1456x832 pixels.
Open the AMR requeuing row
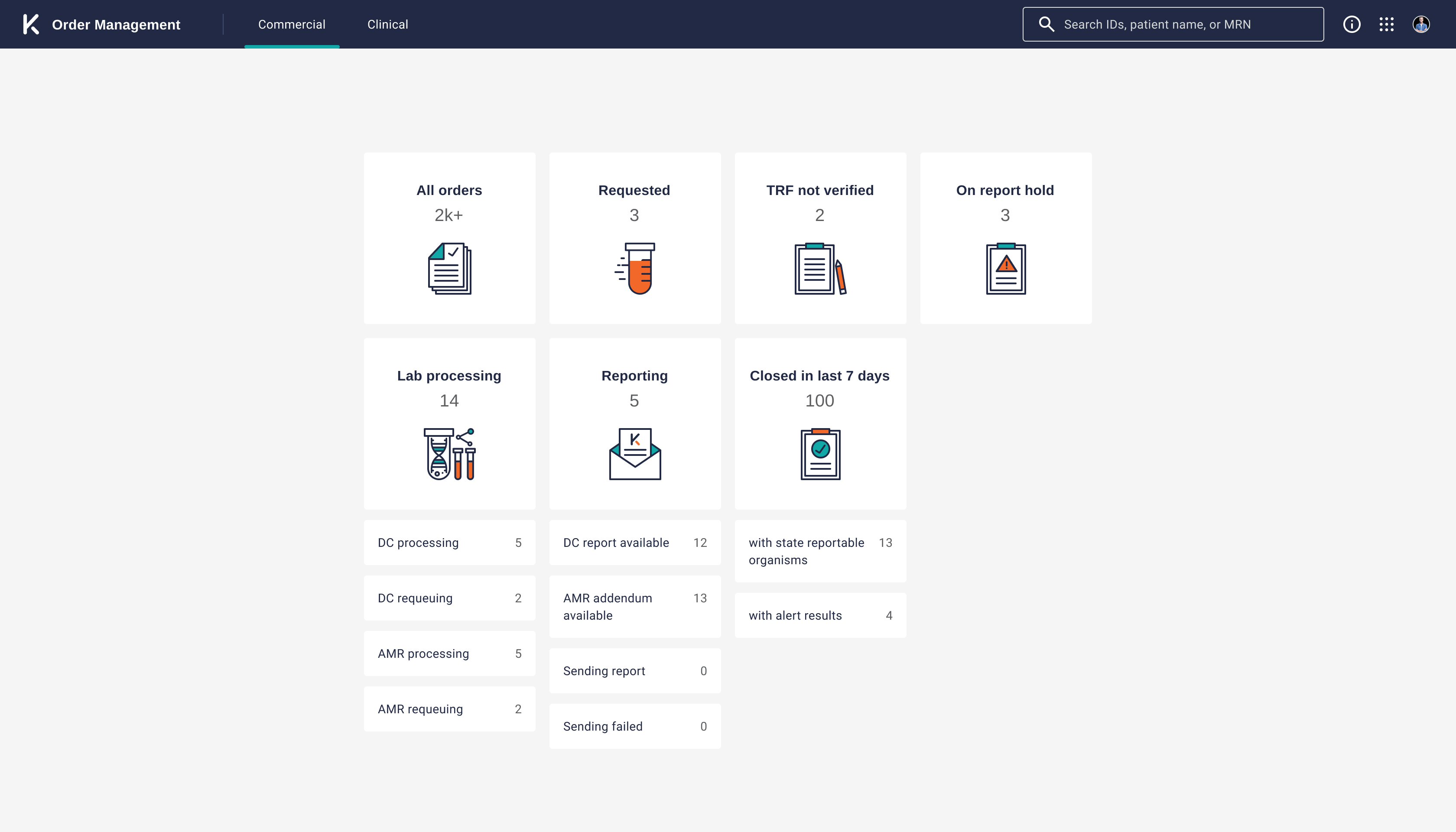(x=450, y=708)
